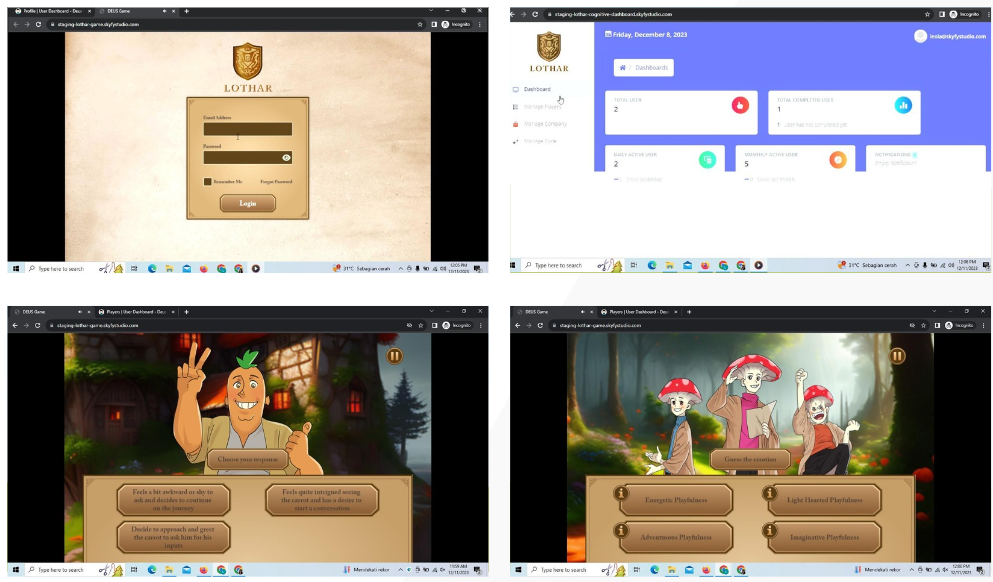Click the Lothar shield logo in dashboard sidebar
This screenshot has height=582, width=993.
(548, 47)
